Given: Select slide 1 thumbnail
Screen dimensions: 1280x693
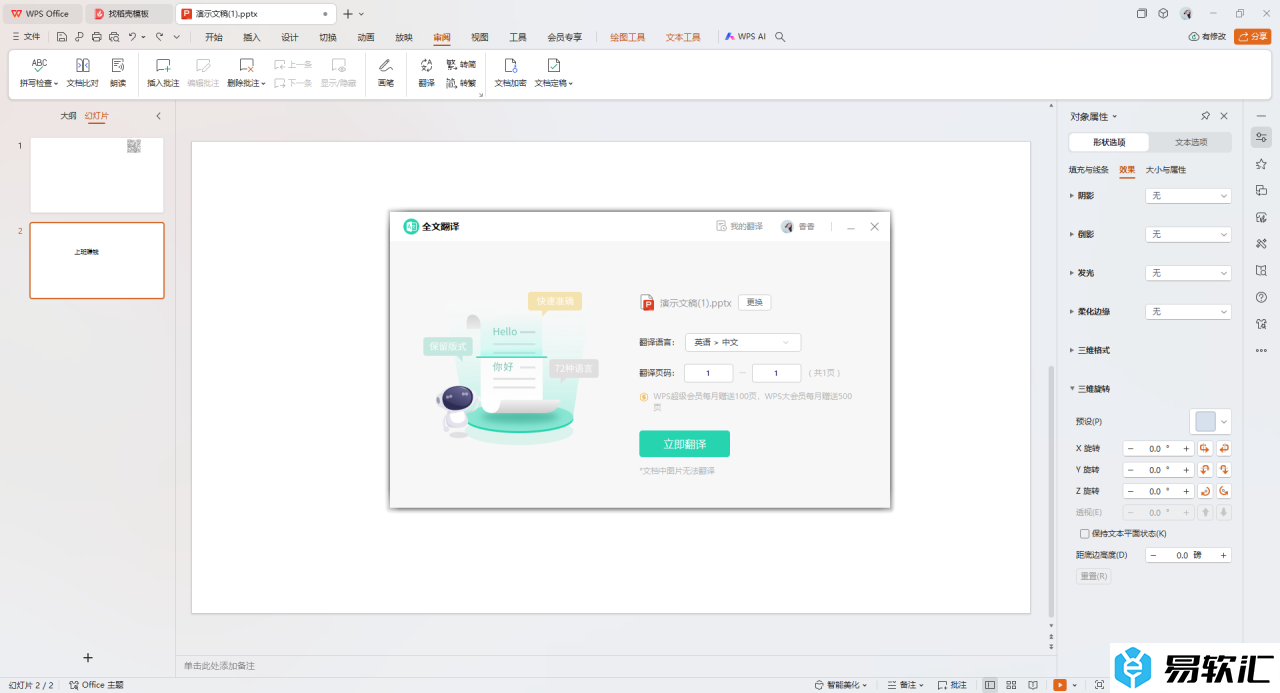Looking at the screenshot, I should click(x=97, y=175).
